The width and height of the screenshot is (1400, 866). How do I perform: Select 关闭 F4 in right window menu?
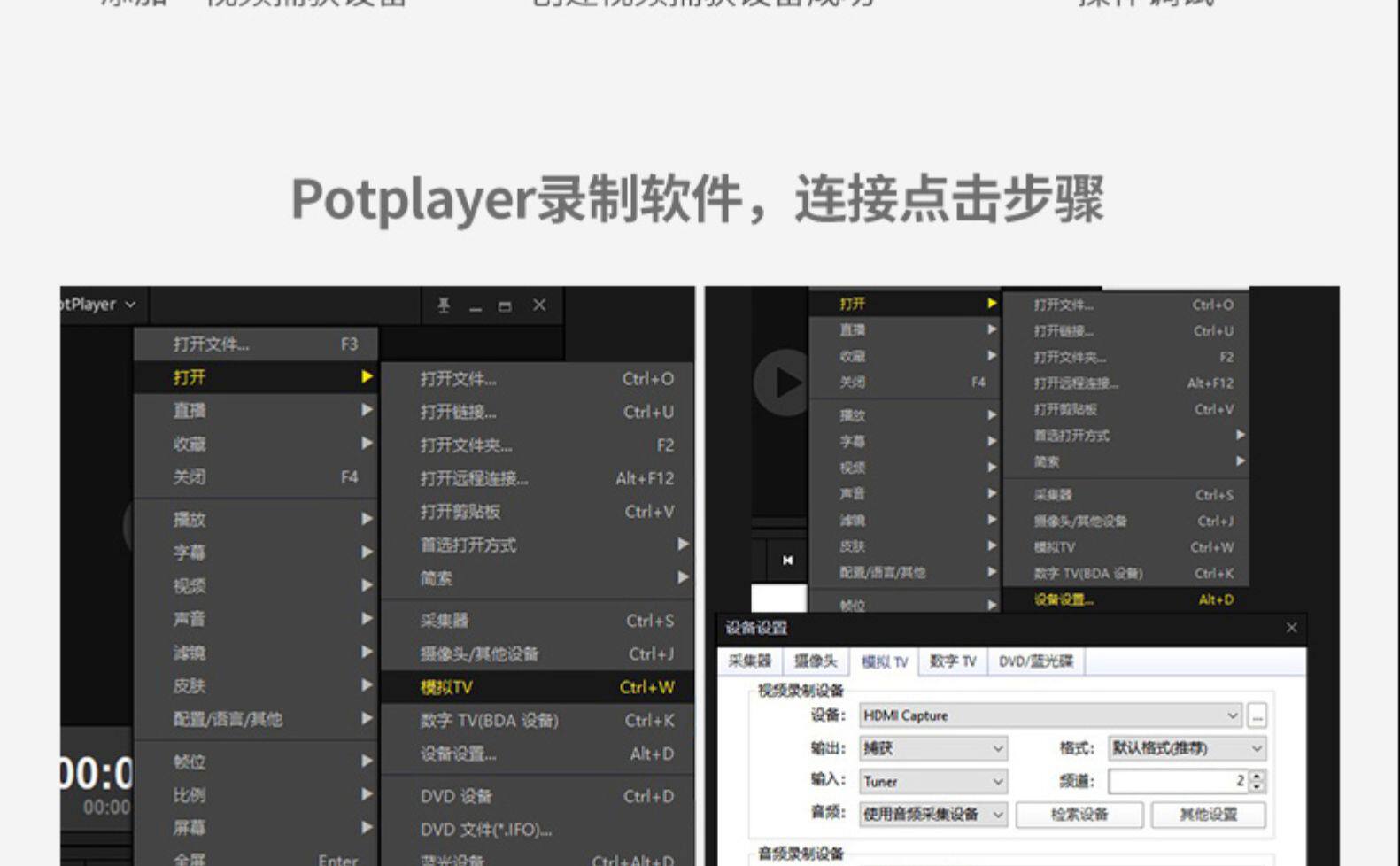(x=905, y=382)
